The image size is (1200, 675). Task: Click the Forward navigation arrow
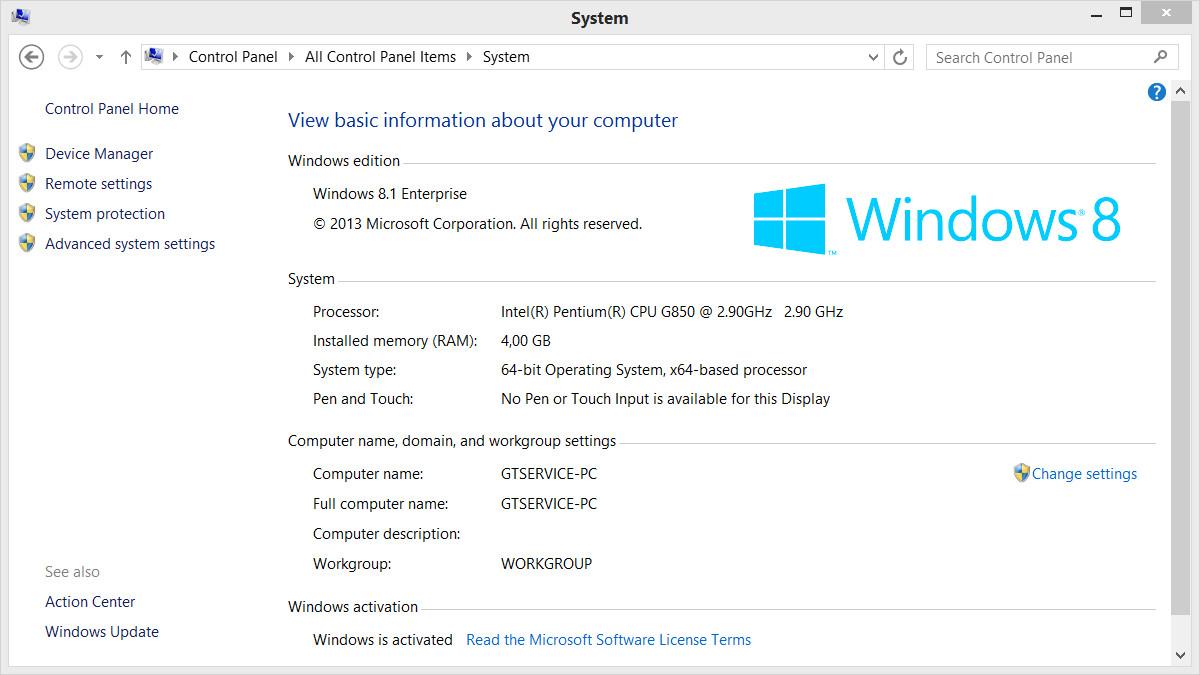(x=70, y=57)
